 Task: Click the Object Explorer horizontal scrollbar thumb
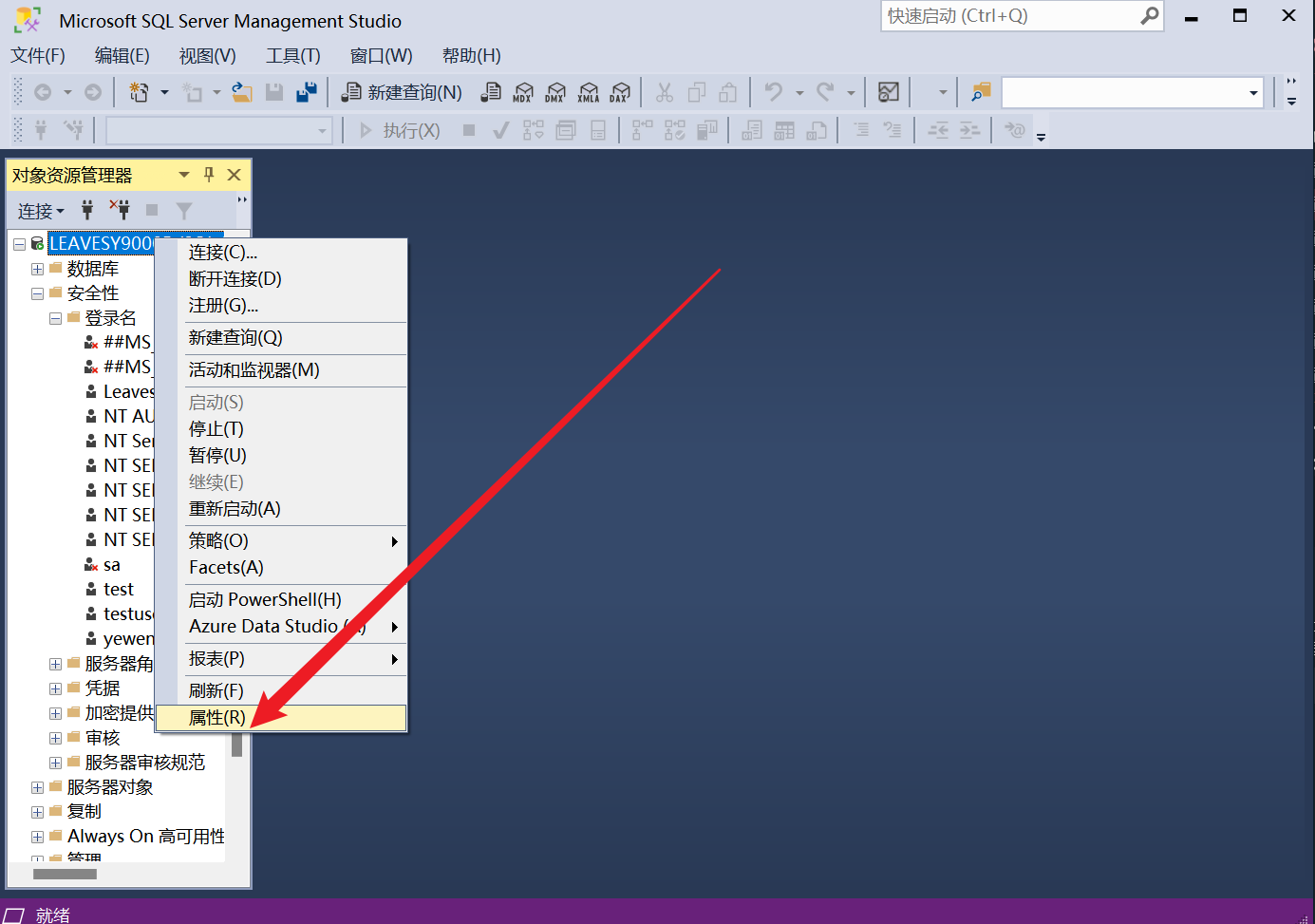65,874
